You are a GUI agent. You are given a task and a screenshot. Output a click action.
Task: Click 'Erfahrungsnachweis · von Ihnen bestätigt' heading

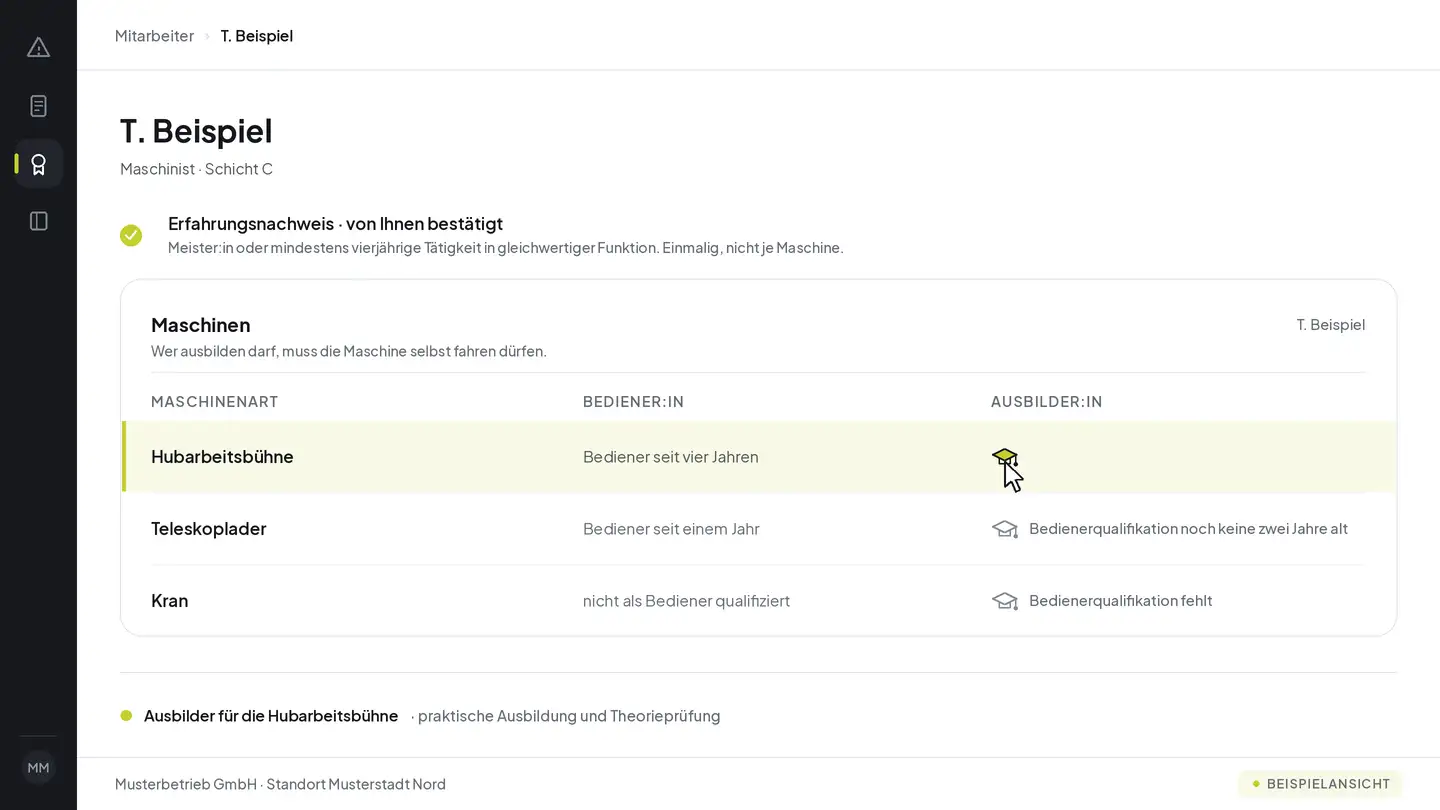[x=335, y=224]
